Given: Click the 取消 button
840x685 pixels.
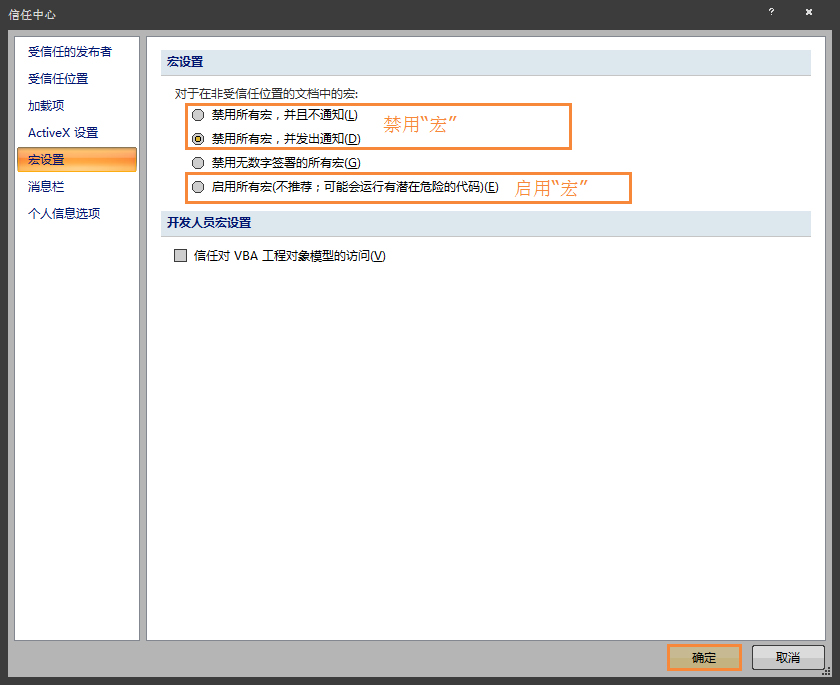Looking at the screenshot, I should (788, 658).
